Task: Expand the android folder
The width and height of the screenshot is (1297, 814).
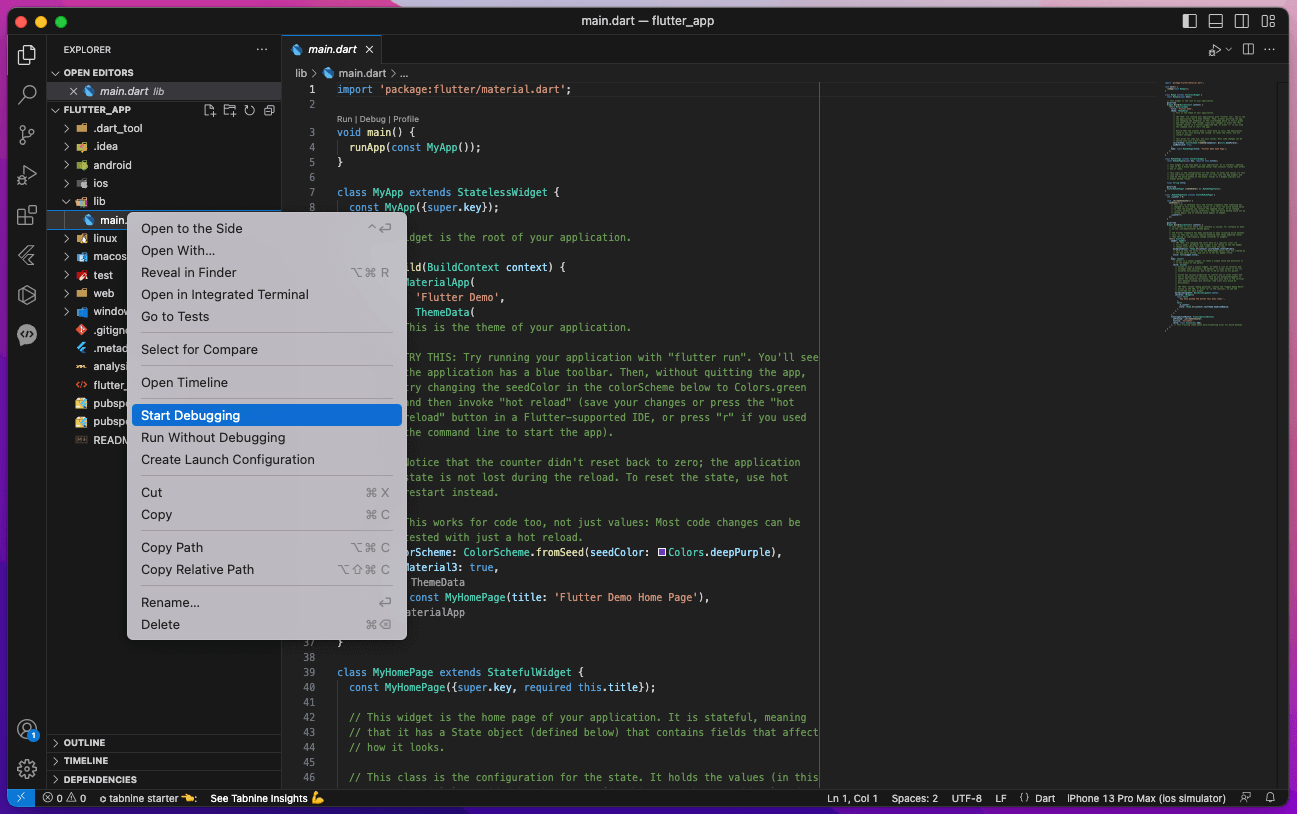Action: pyautogui.click(x=112, y=165)
